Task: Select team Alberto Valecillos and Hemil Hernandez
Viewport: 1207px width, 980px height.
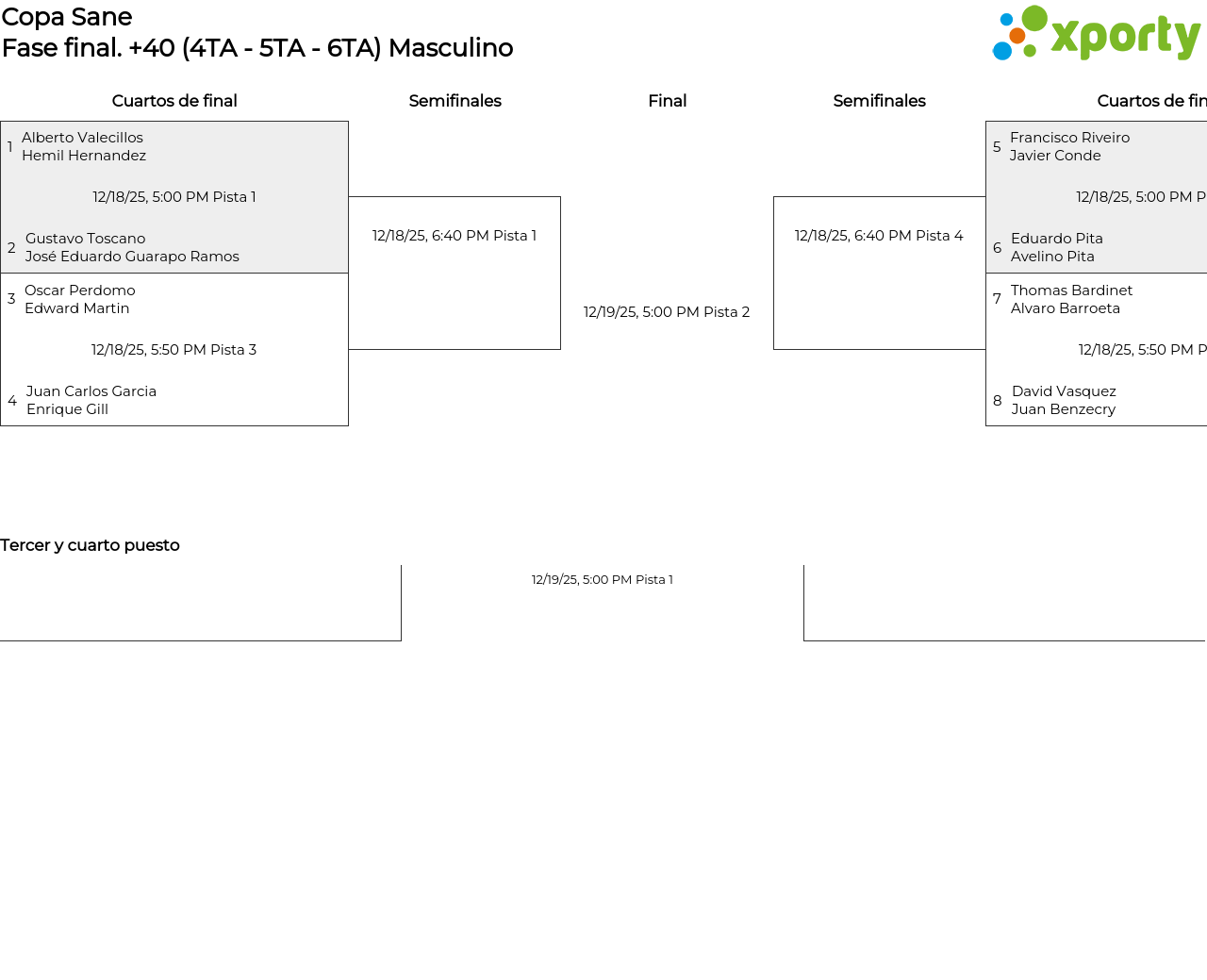Action: tap(84, 146)
